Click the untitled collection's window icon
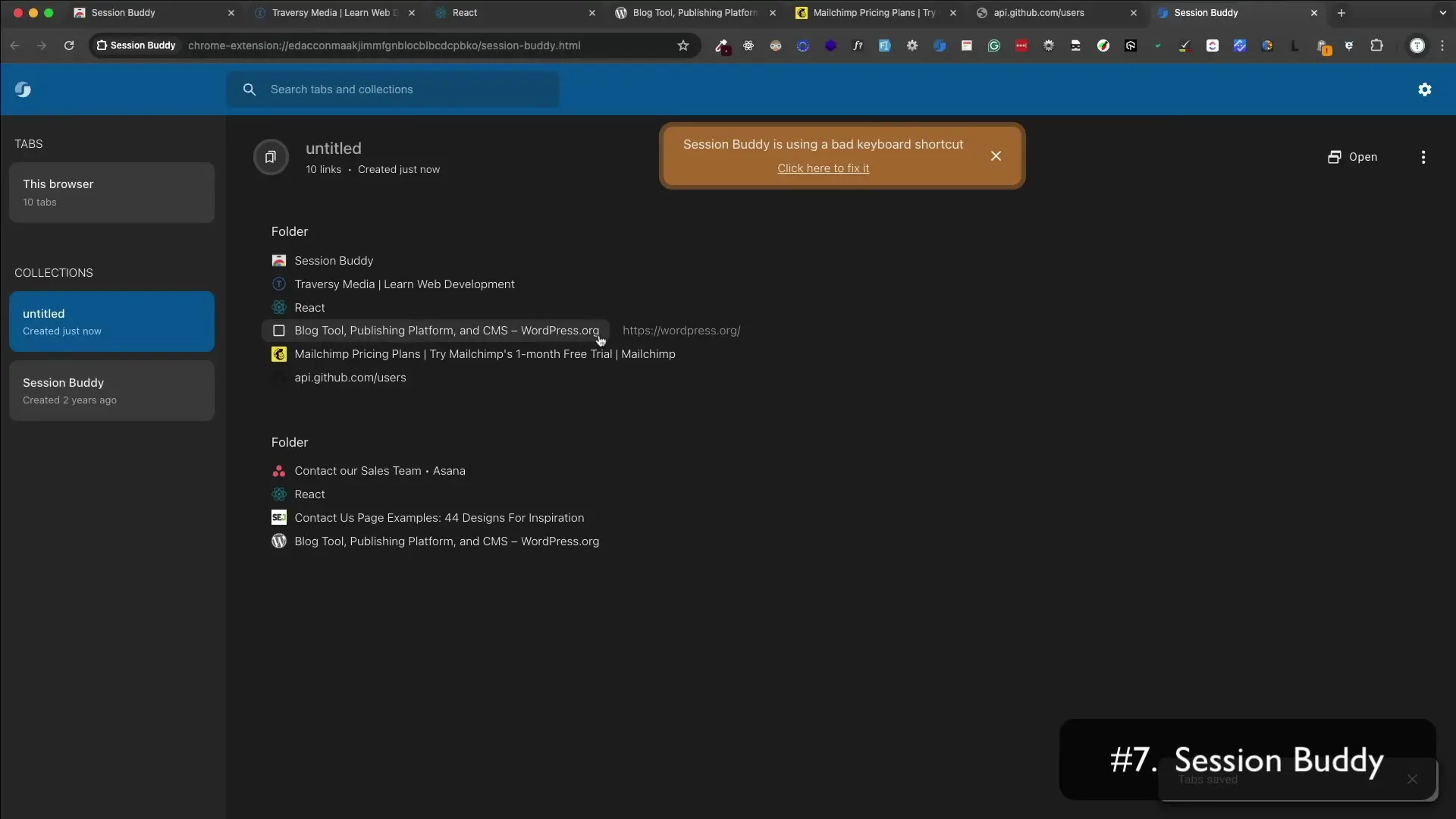This screenshot has width=1456, height=819. [271, 157]
